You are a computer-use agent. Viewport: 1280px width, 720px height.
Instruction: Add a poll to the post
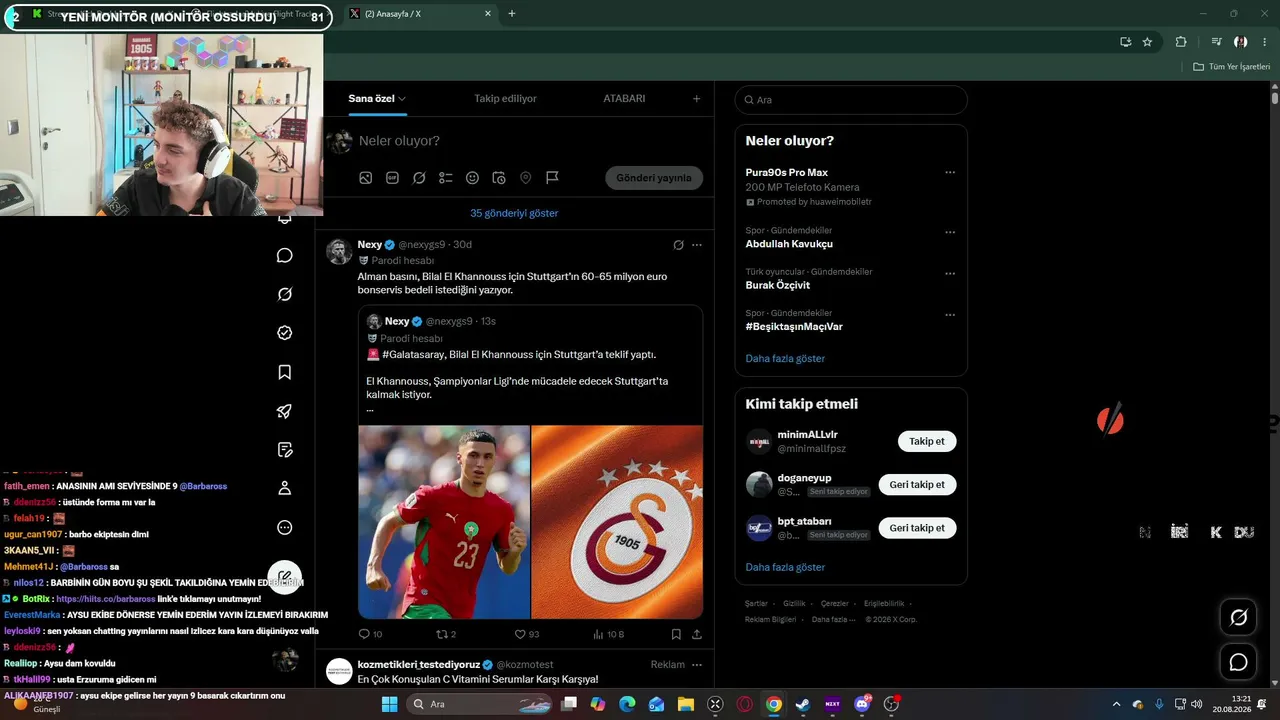[x=446, y=178]
